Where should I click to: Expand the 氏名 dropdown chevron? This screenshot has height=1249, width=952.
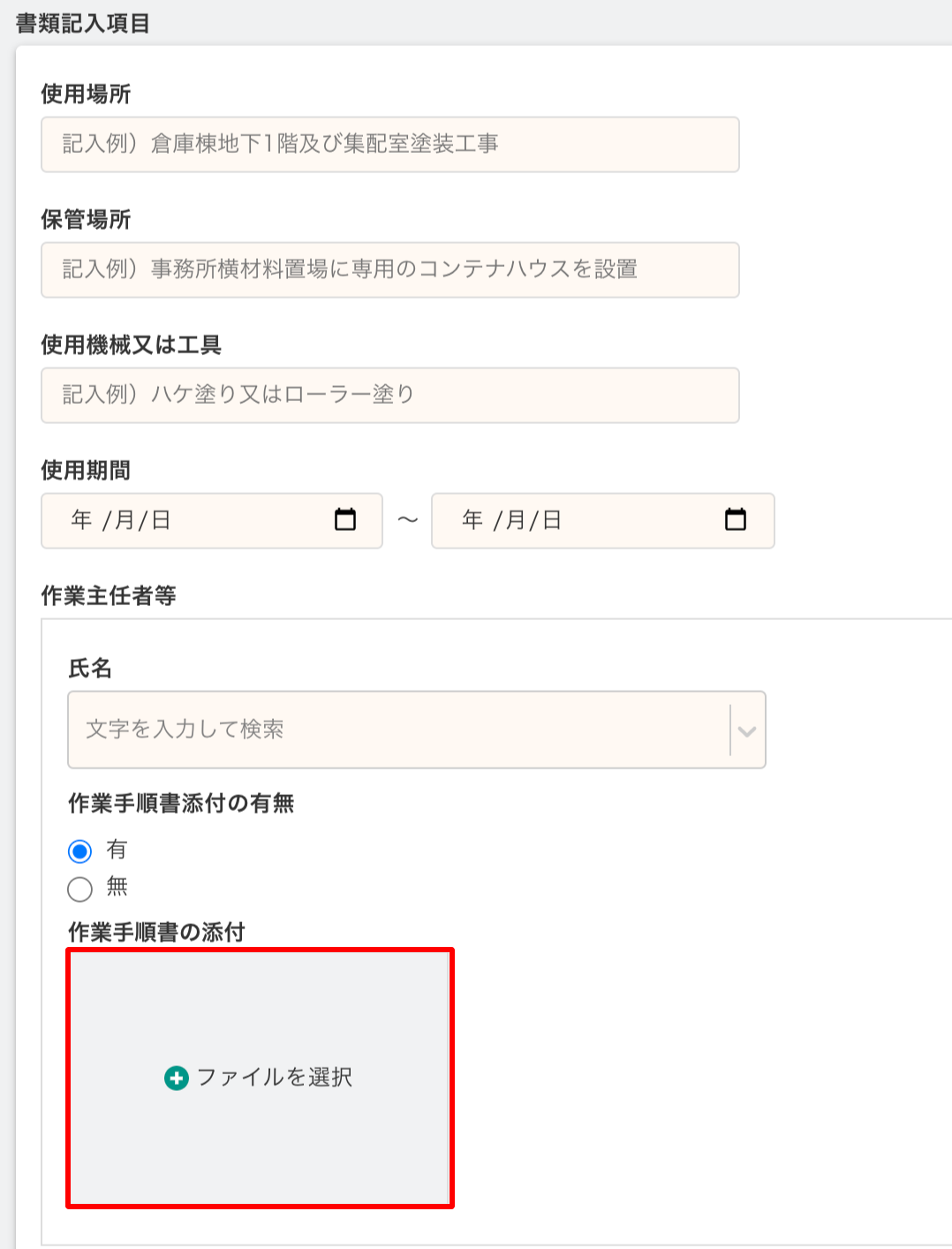pos(747,730)
